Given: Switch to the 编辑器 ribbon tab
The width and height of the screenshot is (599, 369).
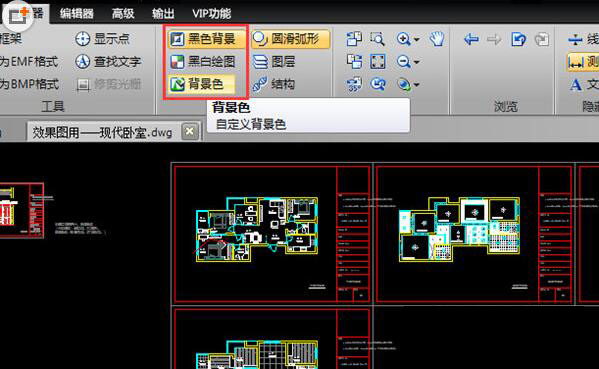Looking at the screenshot, I should (77, 14).
